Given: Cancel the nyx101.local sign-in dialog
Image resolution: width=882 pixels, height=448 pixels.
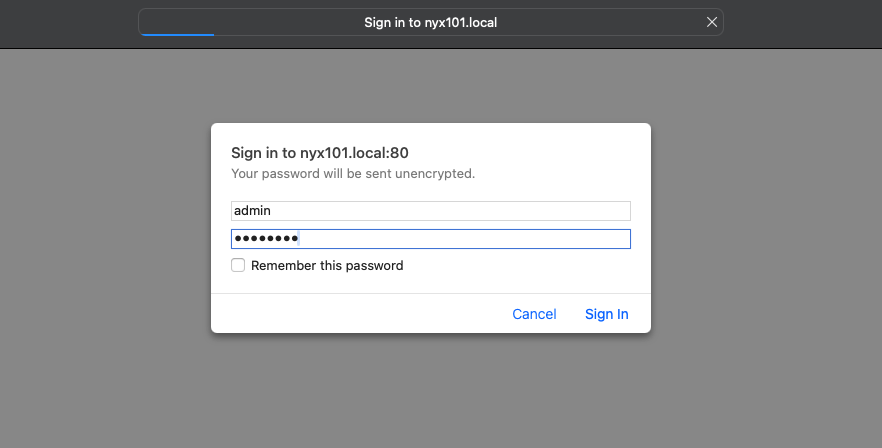Looking at the screenshot, I should [534, 314].
